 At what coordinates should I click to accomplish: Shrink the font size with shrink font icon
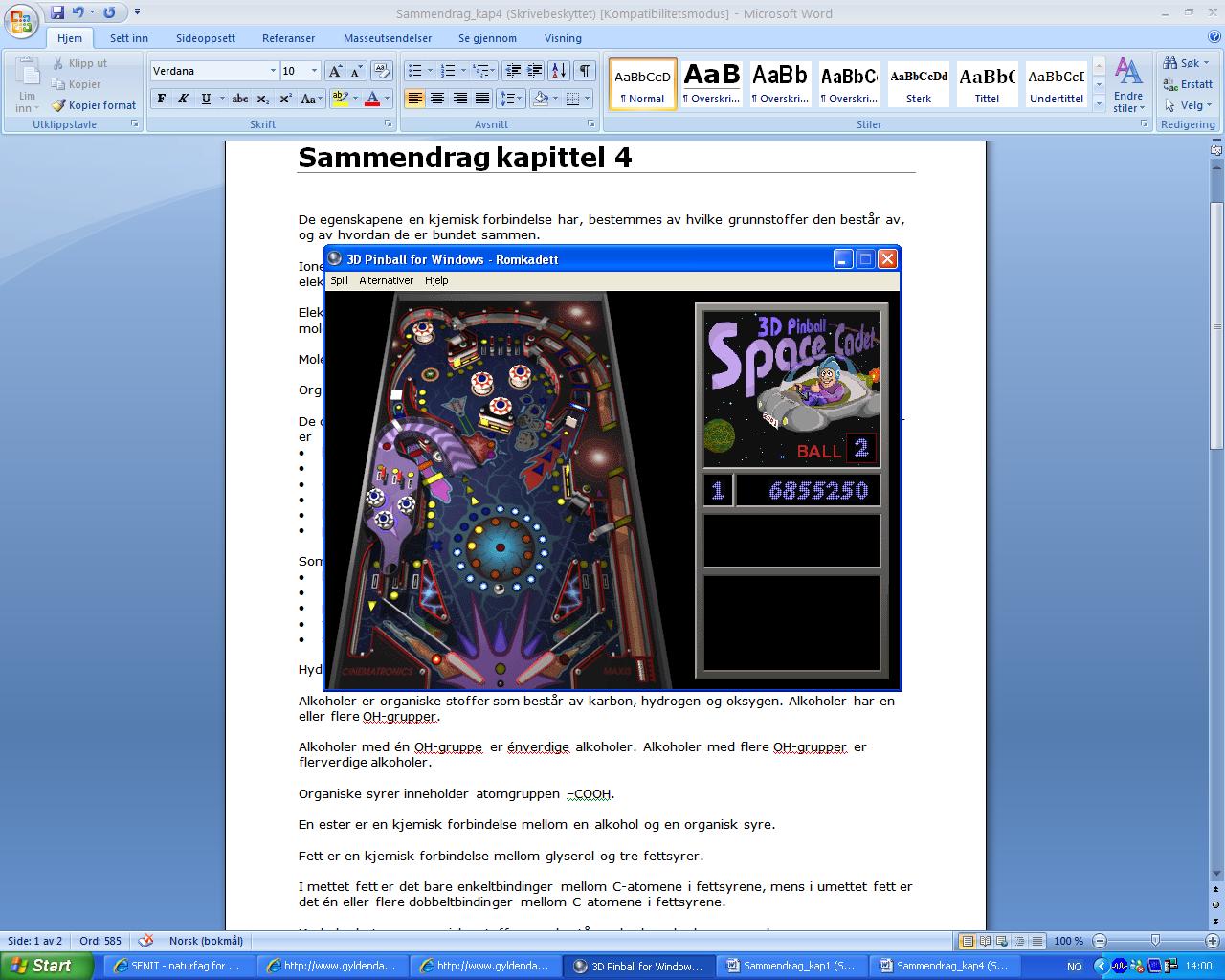tap(356, 71)
